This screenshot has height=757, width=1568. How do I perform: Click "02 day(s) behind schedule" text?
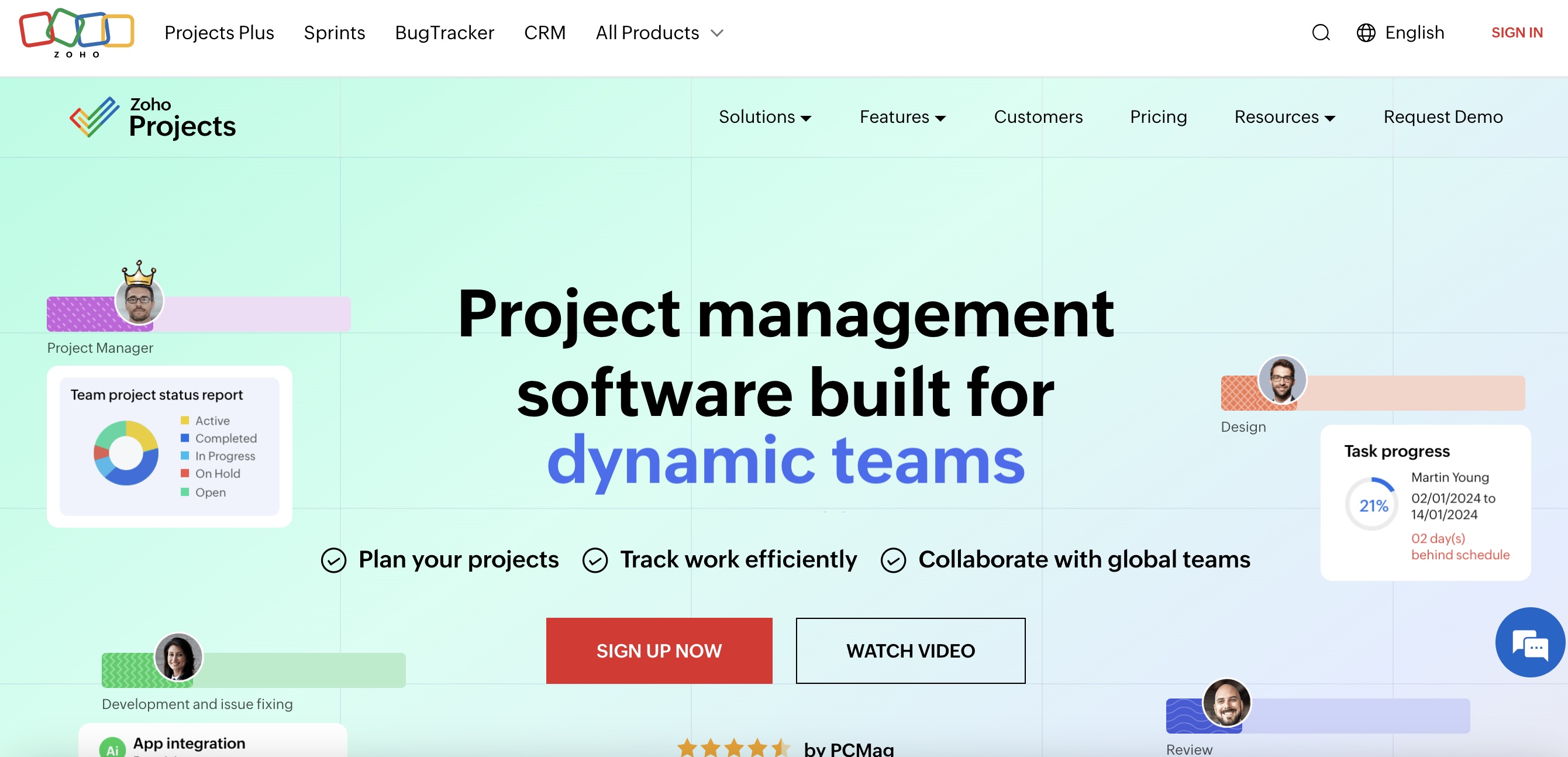(1460, 546)
